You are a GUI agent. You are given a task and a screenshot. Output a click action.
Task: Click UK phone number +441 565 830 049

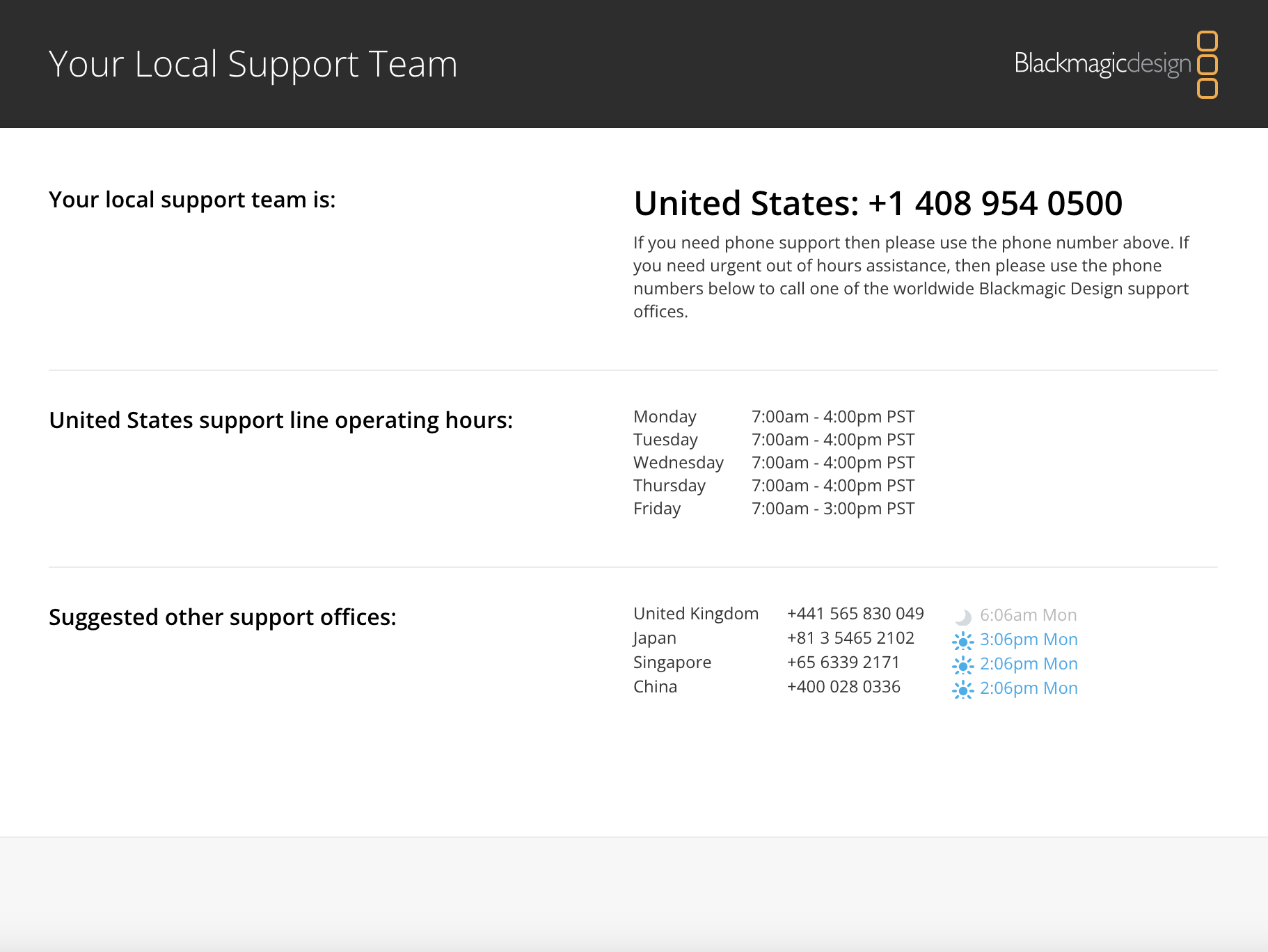(855, 614)
